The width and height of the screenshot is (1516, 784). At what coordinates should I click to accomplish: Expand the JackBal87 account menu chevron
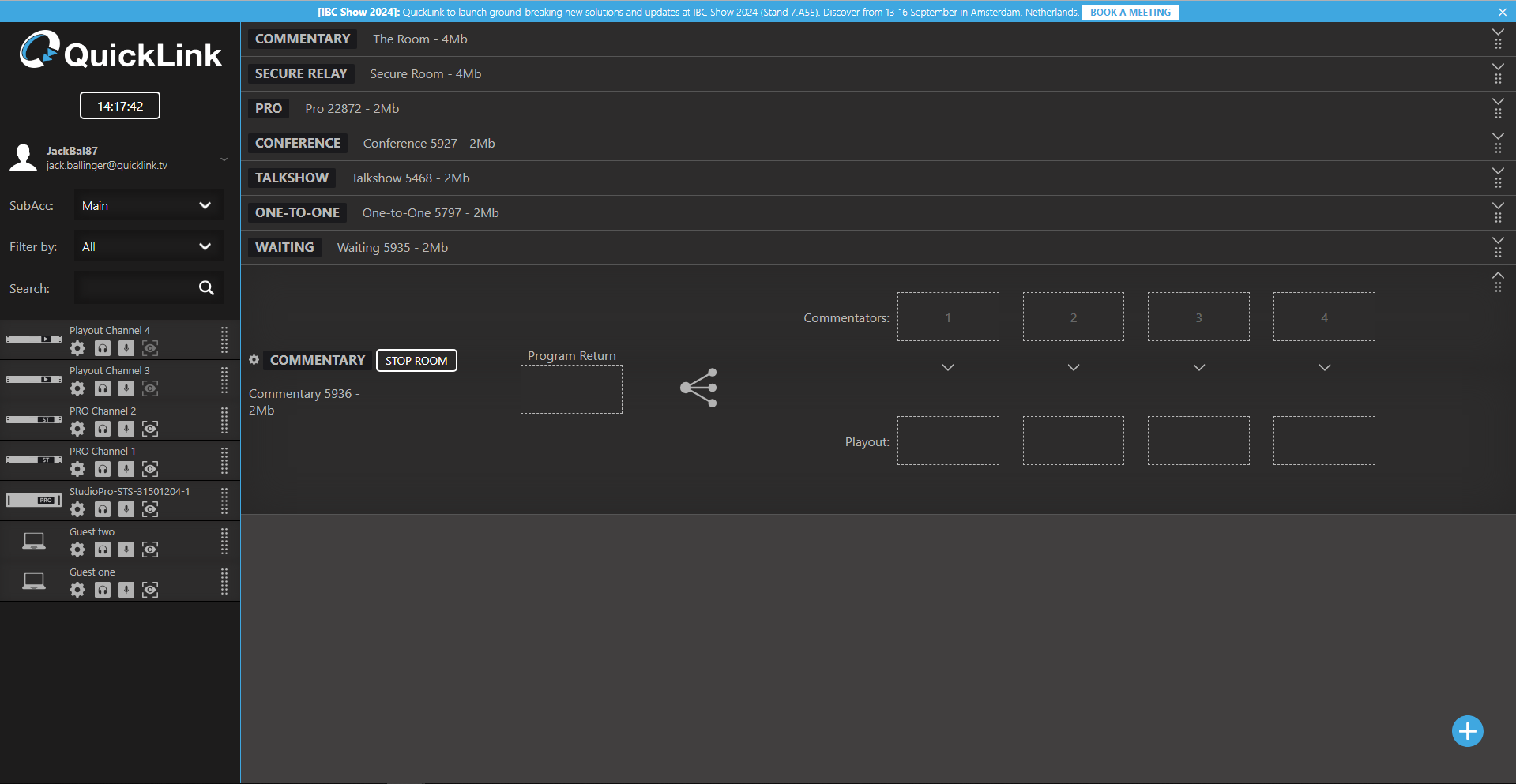coord(224,159)
